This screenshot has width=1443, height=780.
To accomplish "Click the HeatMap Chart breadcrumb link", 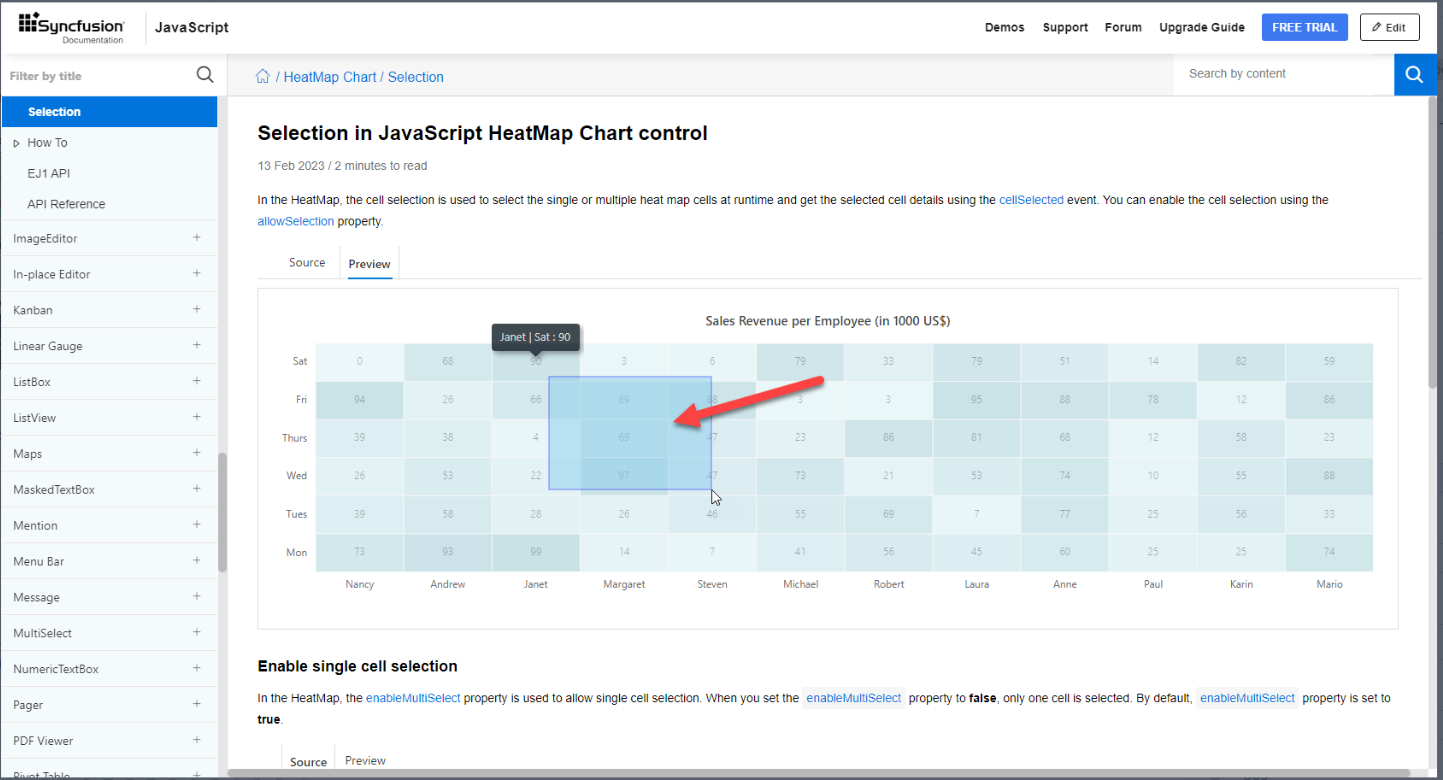I will (x=330, y=77).
